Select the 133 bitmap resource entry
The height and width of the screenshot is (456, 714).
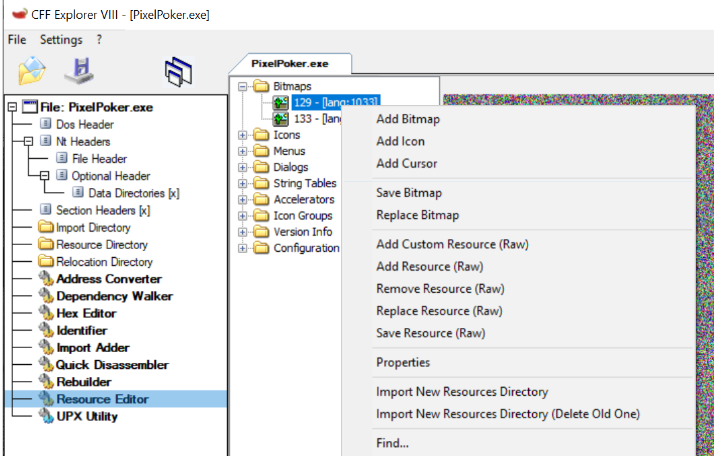(317, 119)
